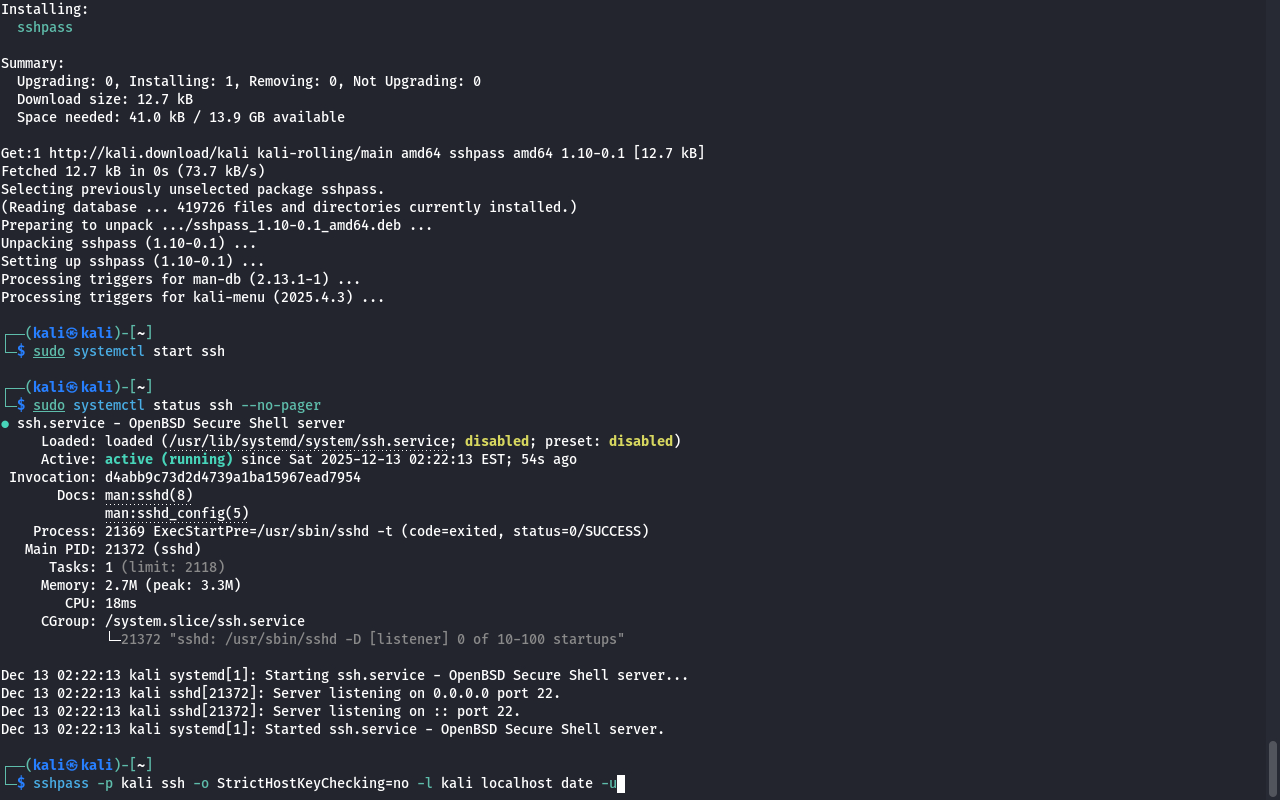Click the $ sign before sshpass command

coord(21,783)
